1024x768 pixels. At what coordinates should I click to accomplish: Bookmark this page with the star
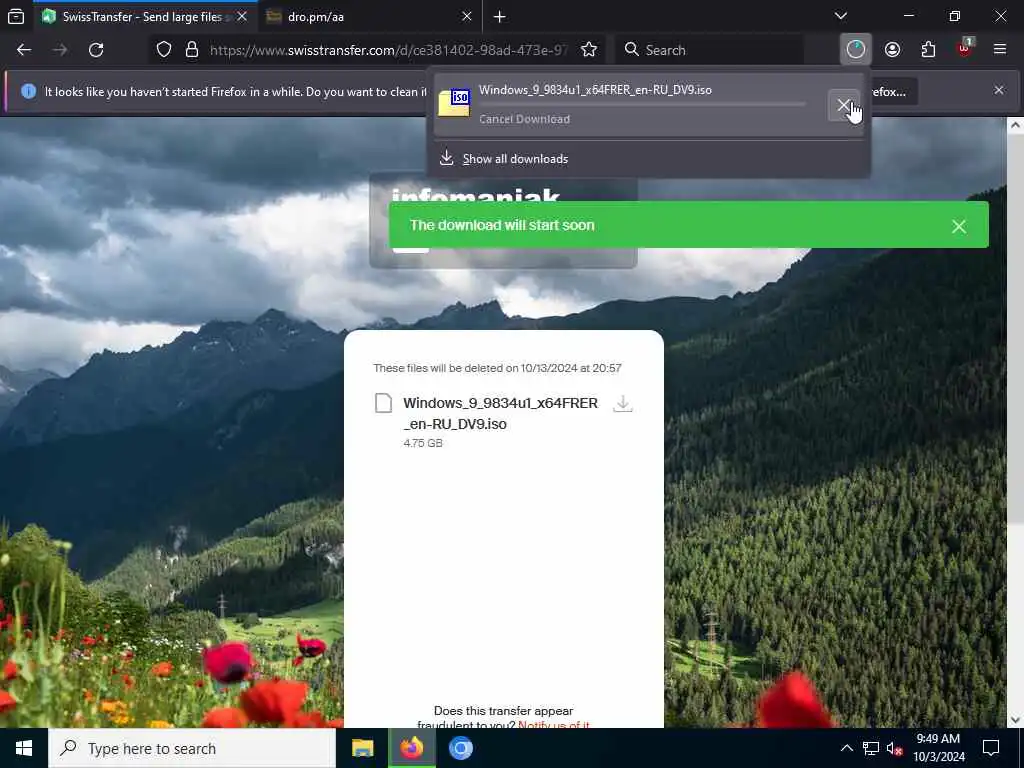[x=589, y=50]
